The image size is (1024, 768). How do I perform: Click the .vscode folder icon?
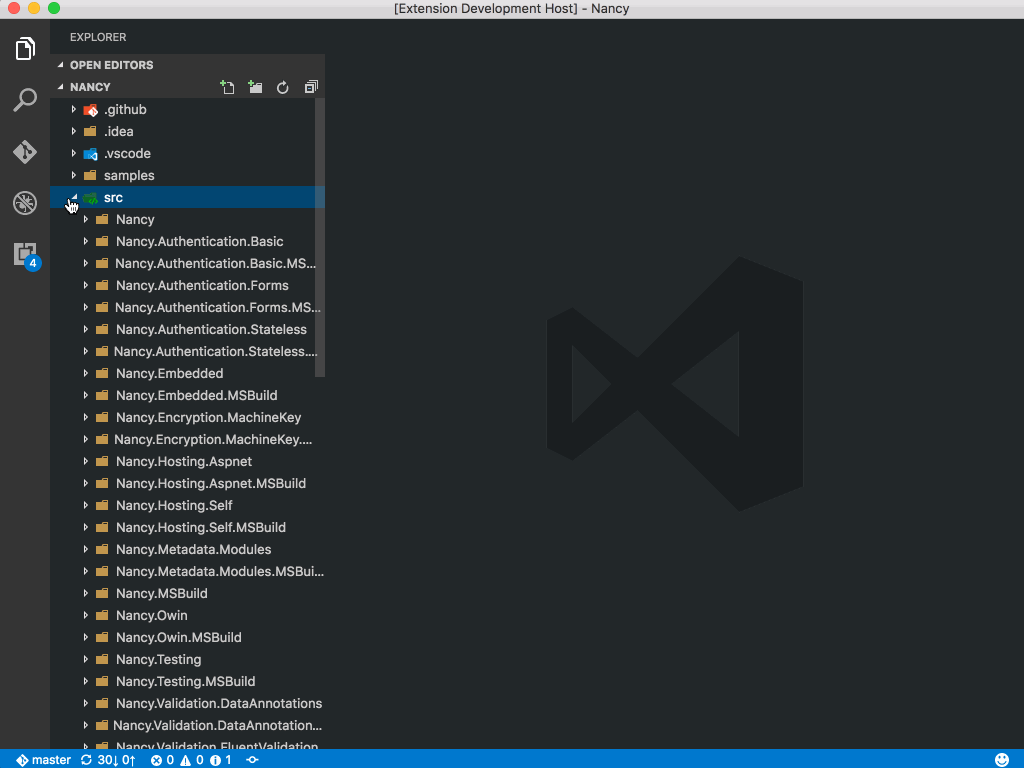(x=91, y=153)
